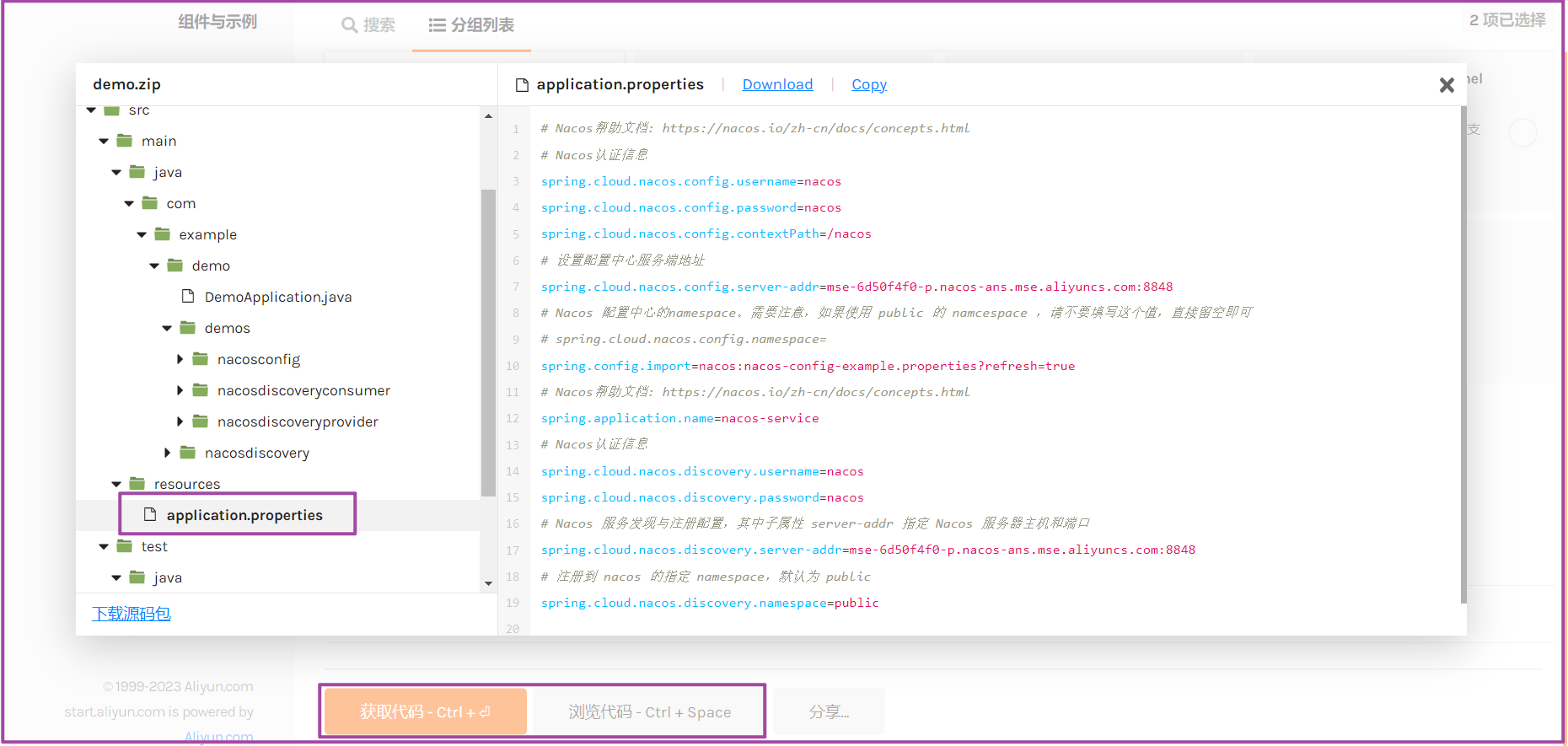Click the resources folder icon
Image resolution: width=1568 pixels, height=746 pixels.
tap(137, 484)
